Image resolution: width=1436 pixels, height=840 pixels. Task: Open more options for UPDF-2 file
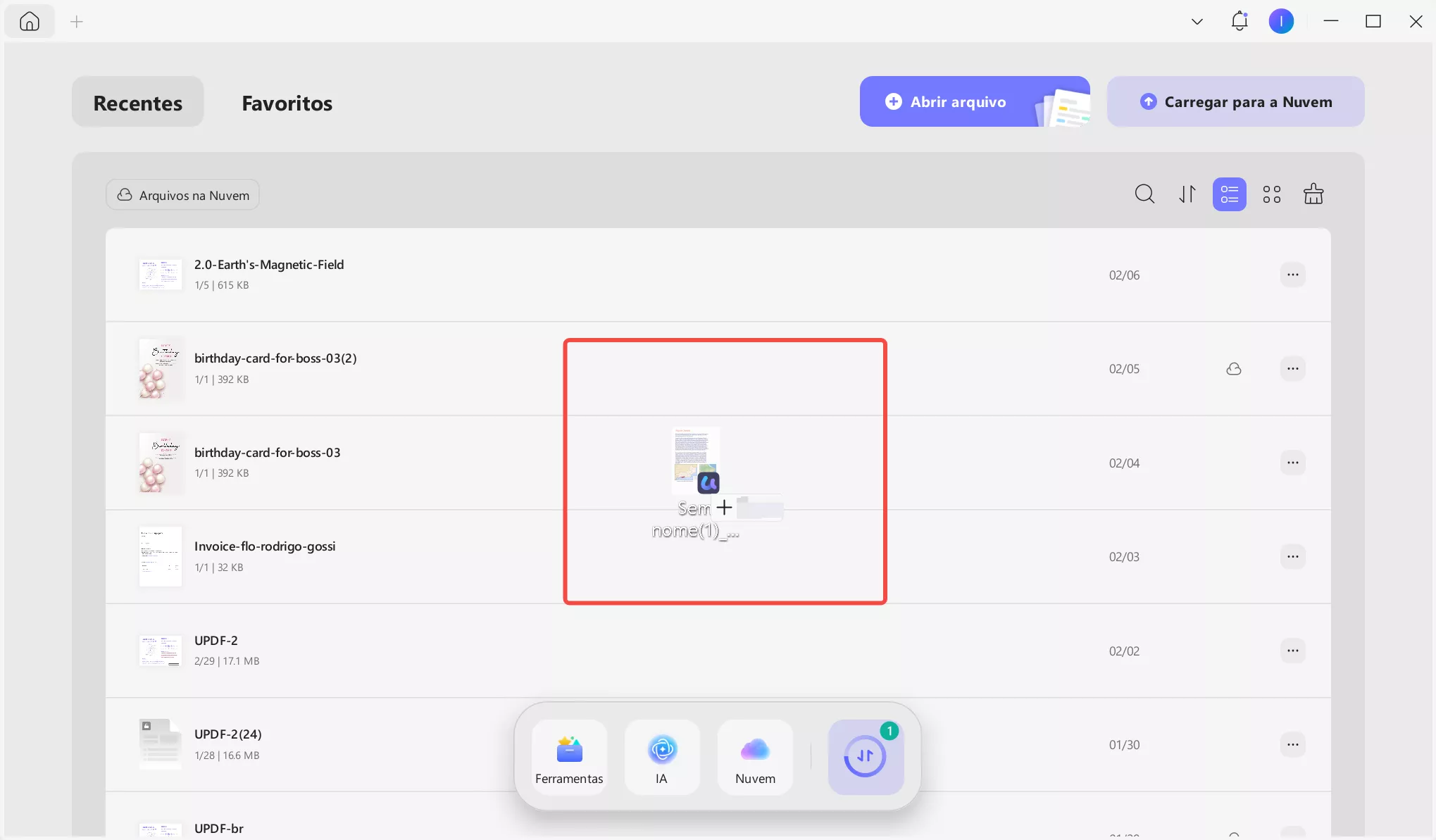(1293, 651)
